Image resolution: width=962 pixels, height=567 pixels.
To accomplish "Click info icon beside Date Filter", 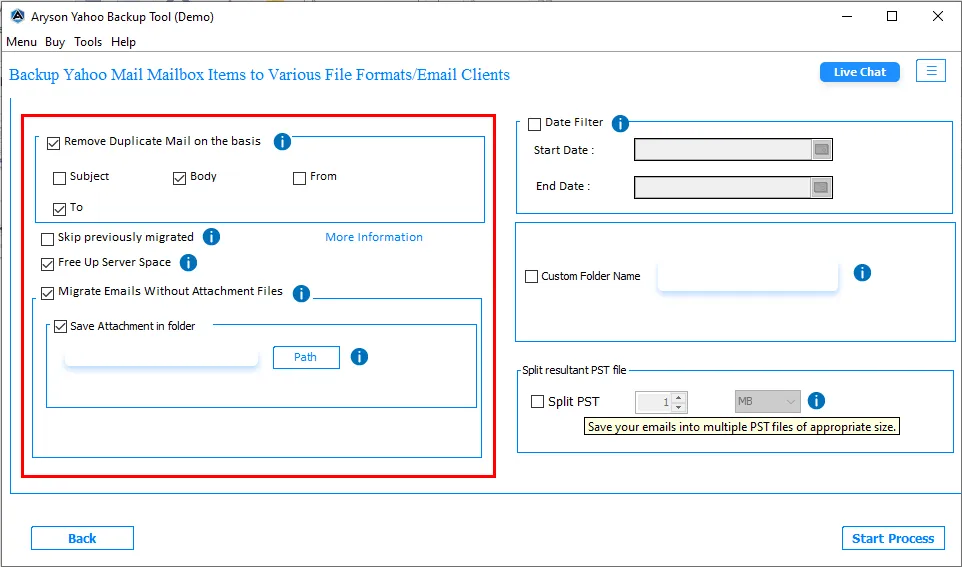I will click(x=620, y=123).
